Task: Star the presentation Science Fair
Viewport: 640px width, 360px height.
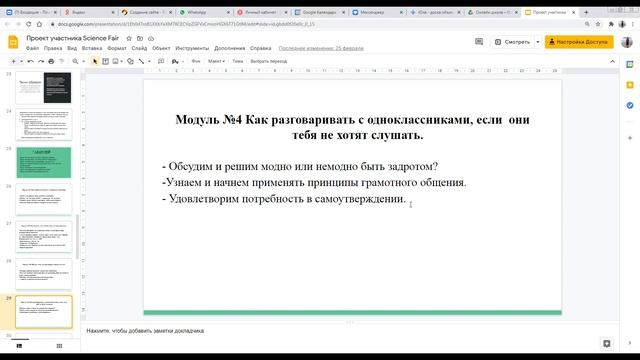Action: click(129, 38)
